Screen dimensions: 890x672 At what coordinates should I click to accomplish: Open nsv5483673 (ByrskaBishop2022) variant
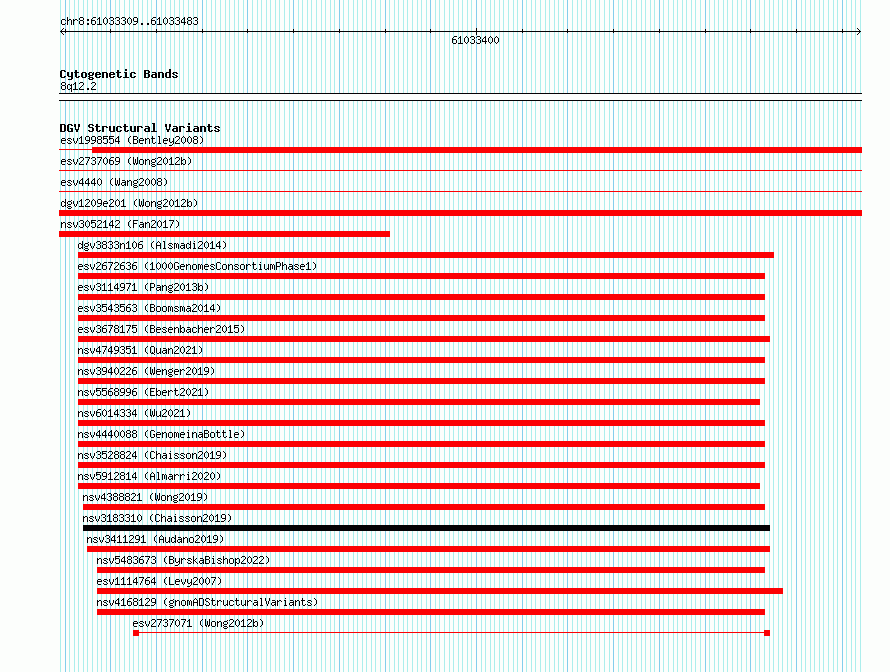tap(183, 560)
